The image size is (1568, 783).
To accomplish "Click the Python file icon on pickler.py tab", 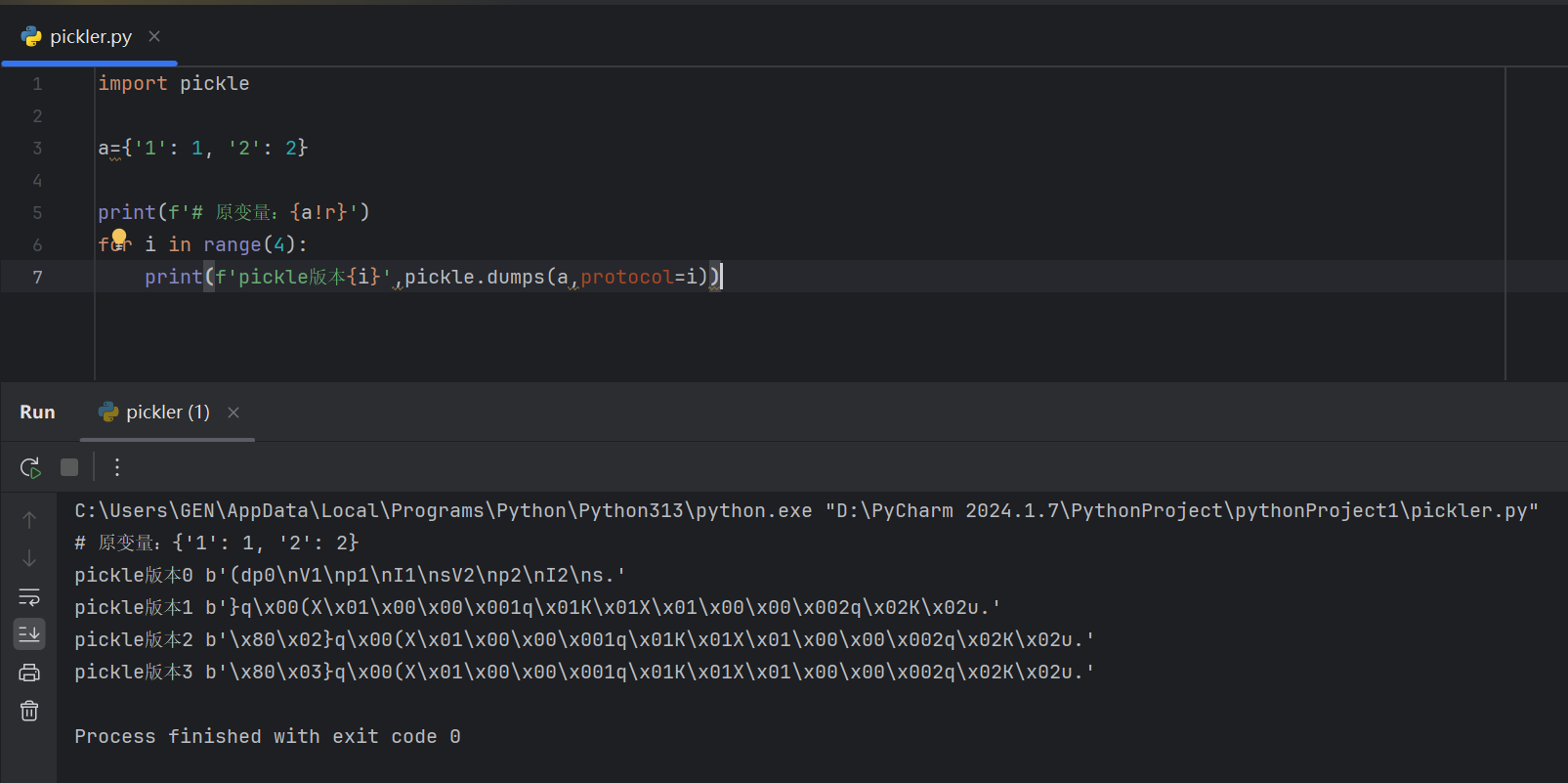I will 31,36.
